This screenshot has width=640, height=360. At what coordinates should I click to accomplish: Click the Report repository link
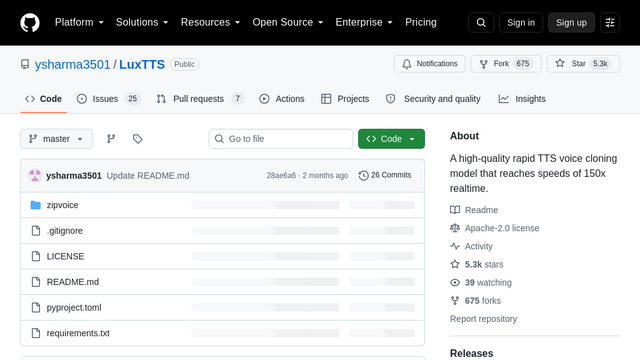[483, 319]
